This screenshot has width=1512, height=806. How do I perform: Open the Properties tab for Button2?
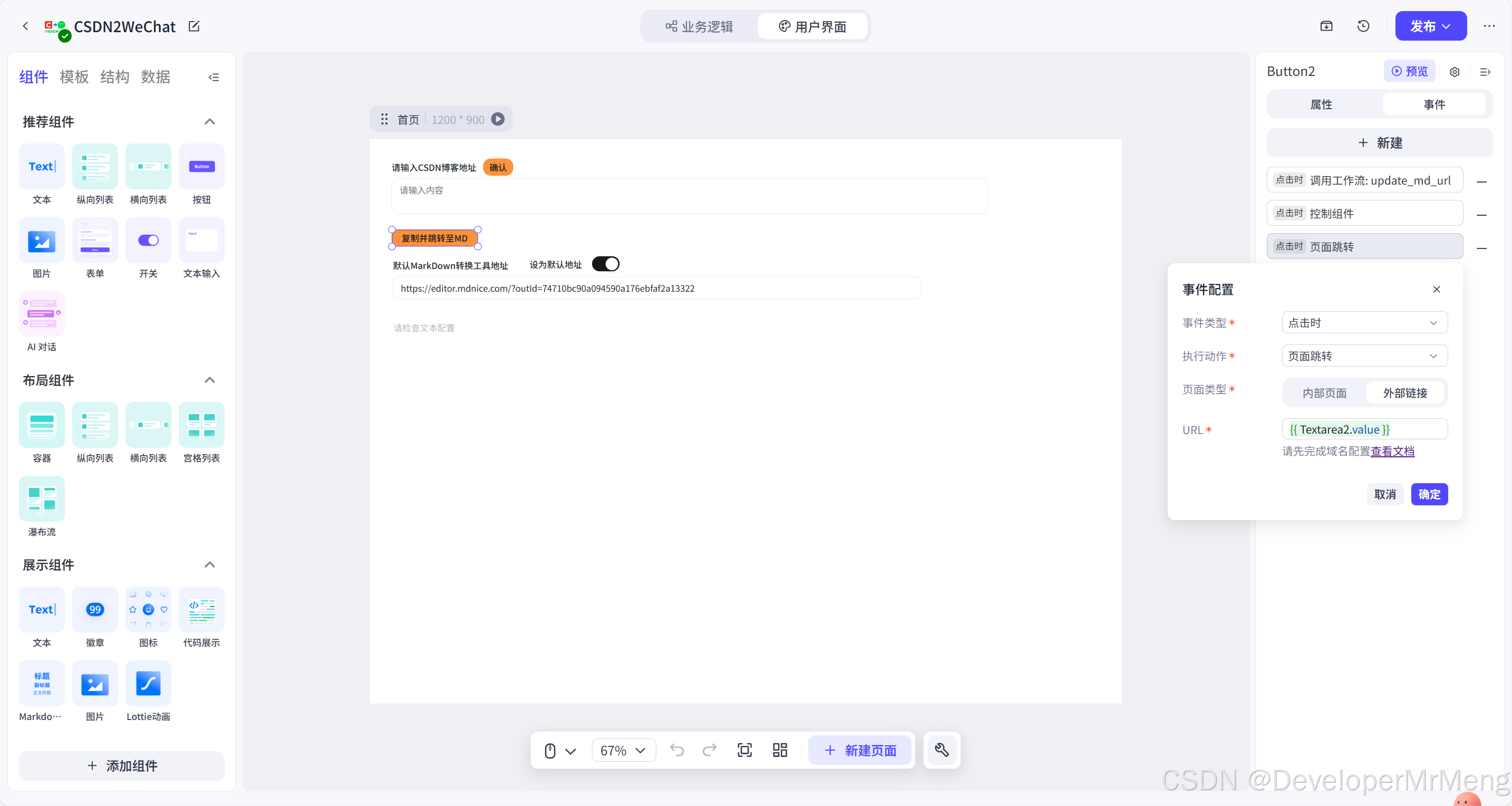tap(1321, 104)
